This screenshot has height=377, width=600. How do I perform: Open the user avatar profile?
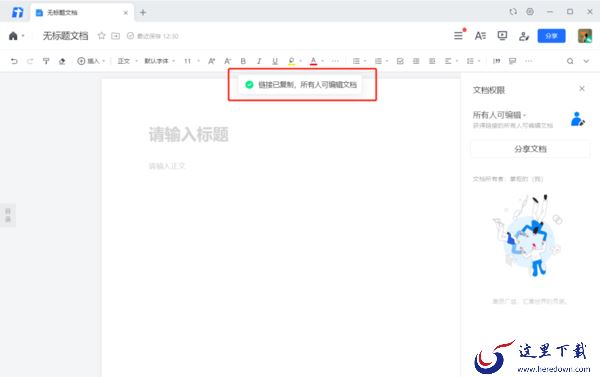point(585,36)
